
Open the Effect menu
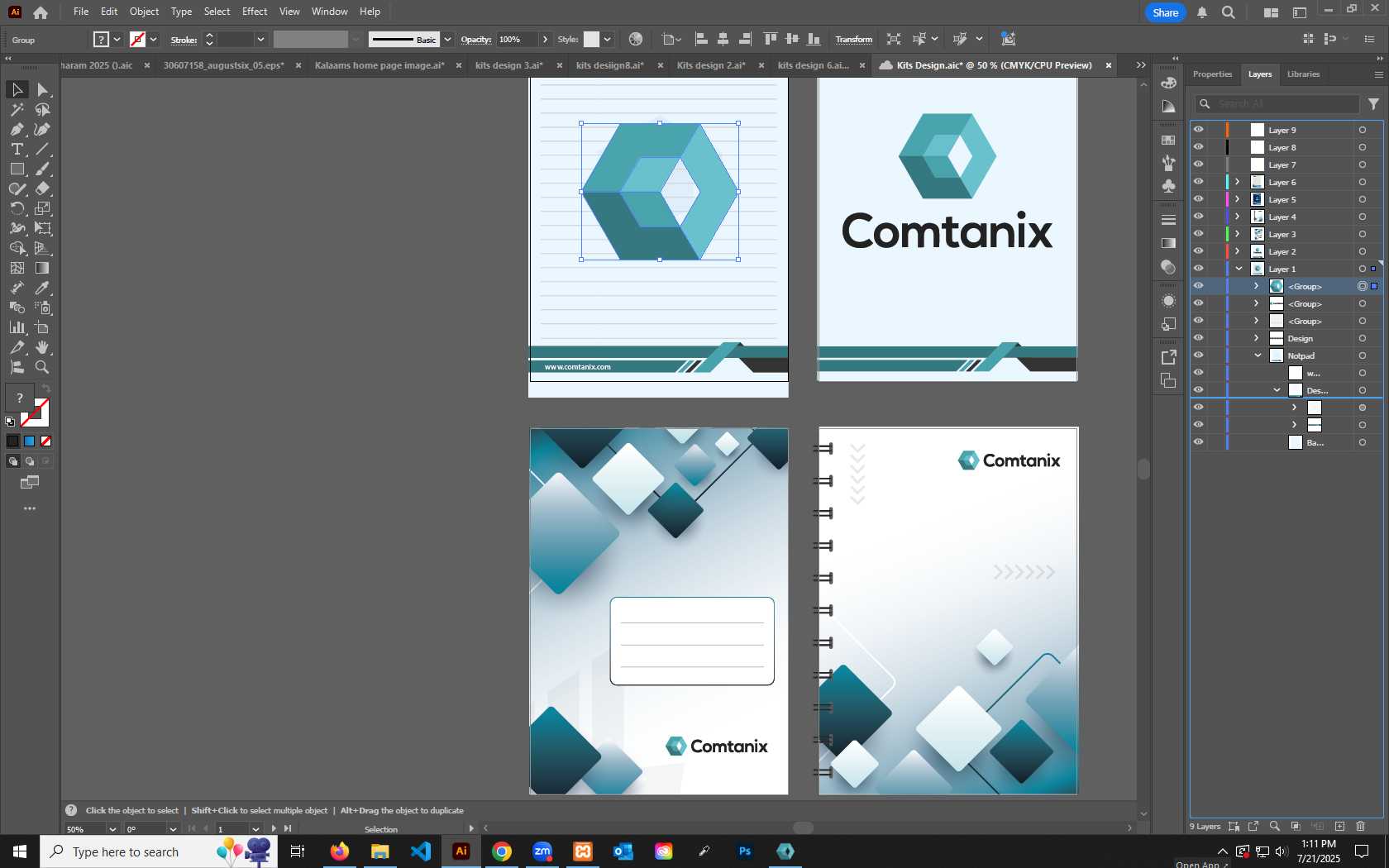[x=255, y=12]
